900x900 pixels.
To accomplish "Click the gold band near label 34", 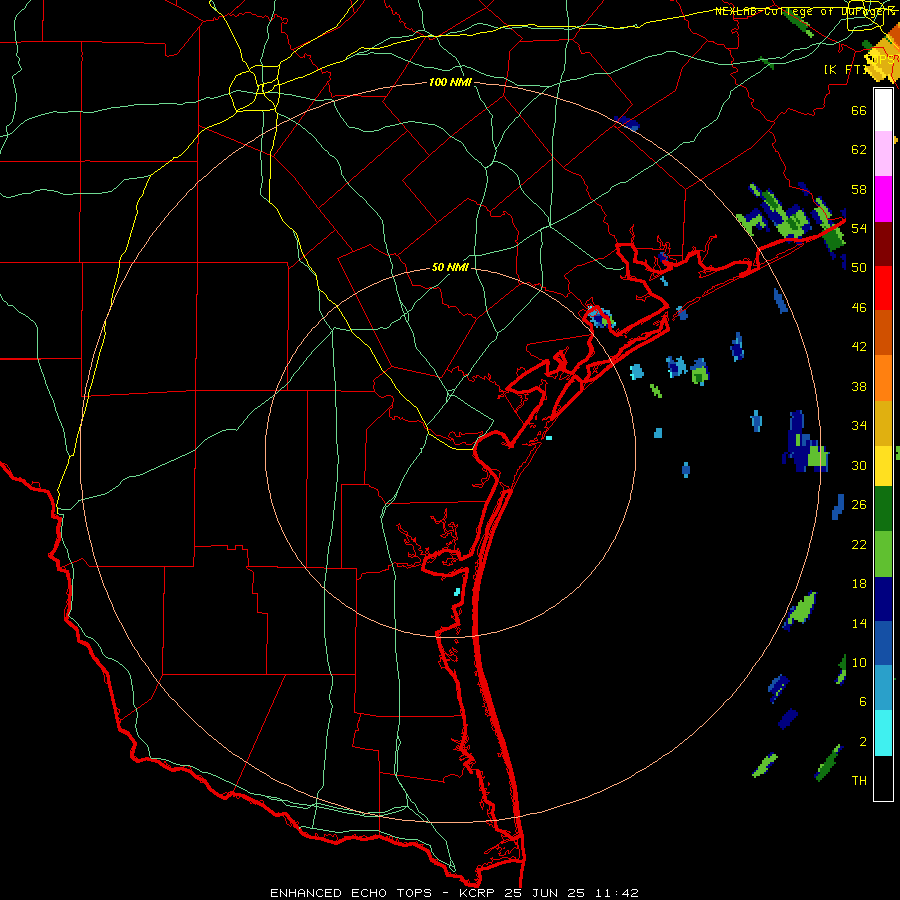I will [x=883, y=423].
